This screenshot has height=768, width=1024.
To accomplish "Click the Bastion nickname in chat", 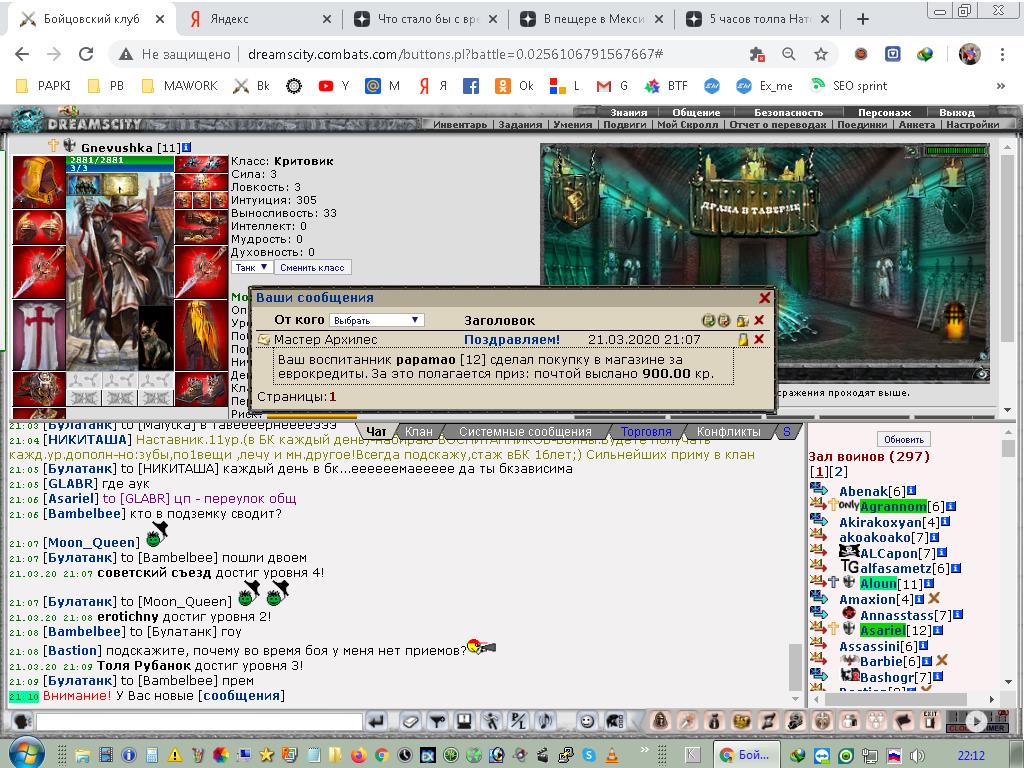I will [72, 650].
